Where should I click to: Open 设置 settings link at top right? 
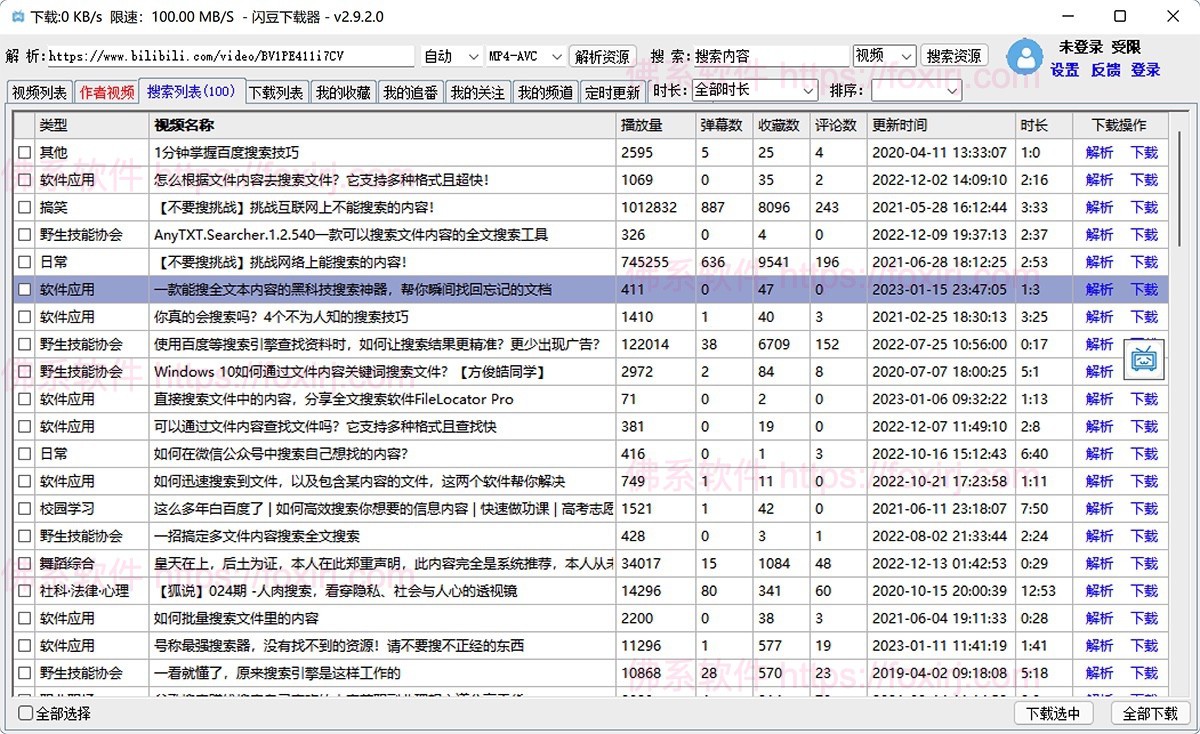(x=1065, y=70)
